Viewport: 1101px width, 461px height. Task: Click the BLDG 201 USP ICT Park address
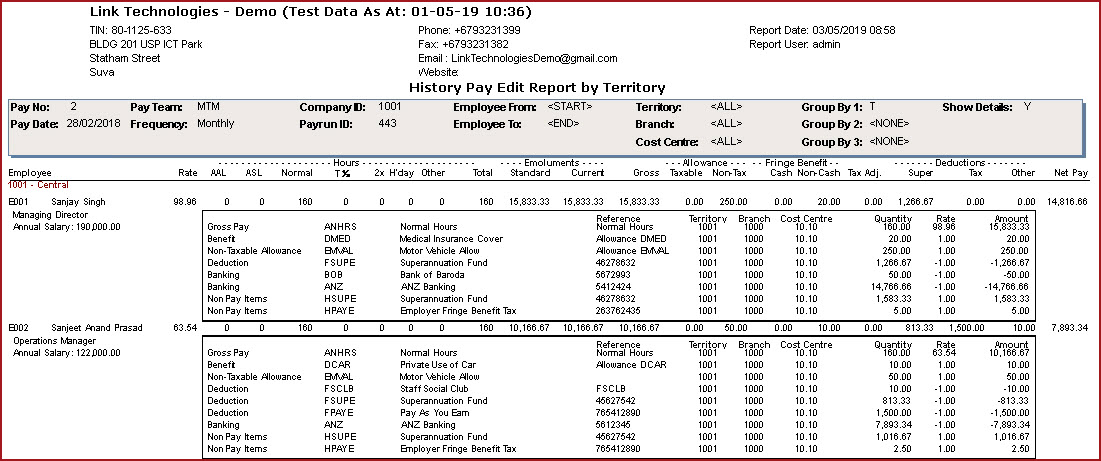(146, 44)
